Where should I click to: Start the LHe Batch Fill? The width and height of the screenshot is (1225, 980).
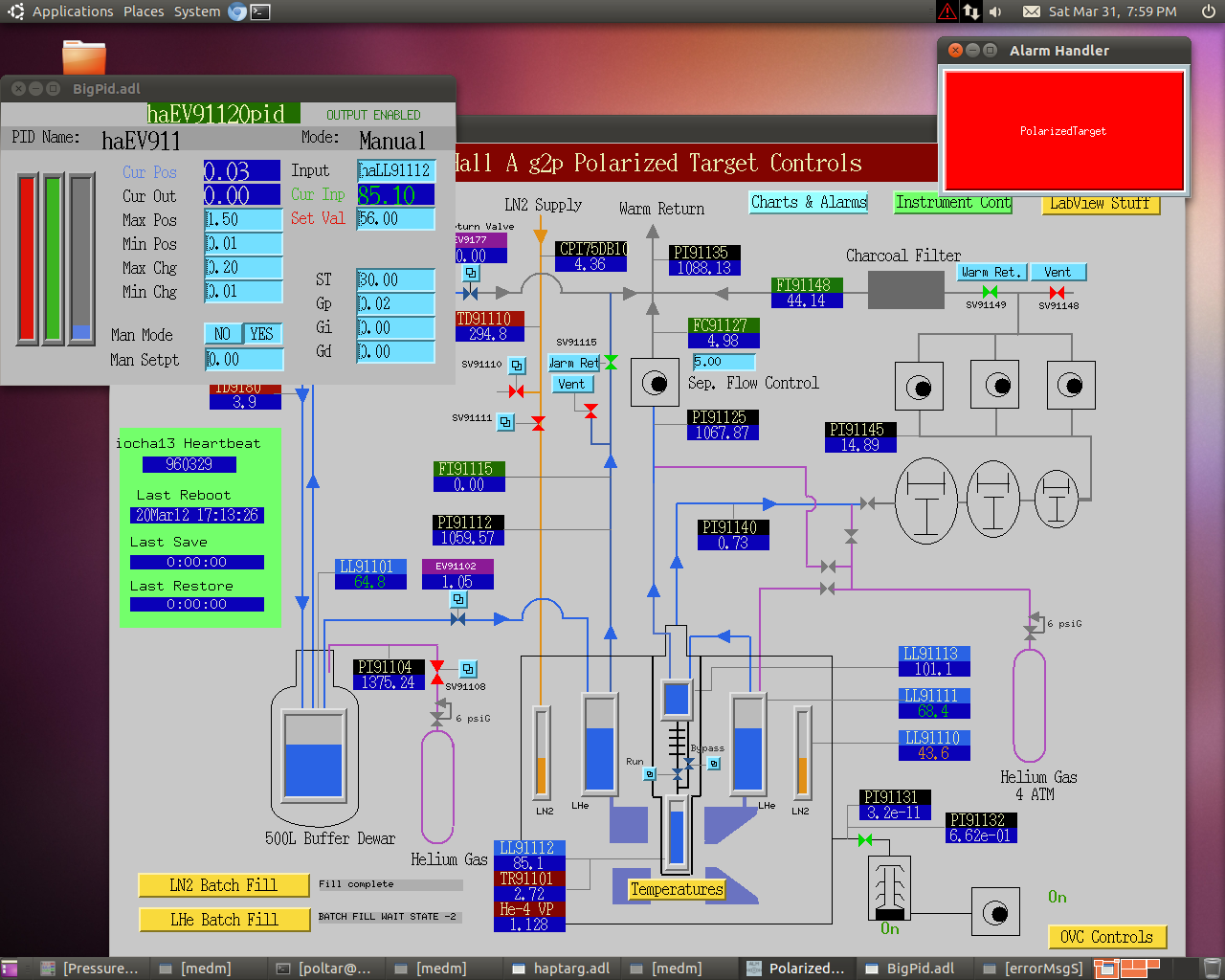point(224,920)
